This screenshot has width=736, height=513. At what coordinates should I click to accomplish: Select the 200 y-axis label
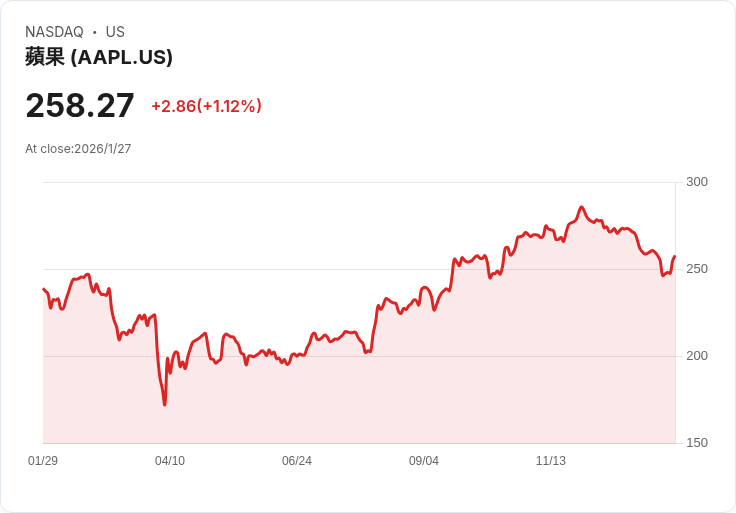point(697,356)
